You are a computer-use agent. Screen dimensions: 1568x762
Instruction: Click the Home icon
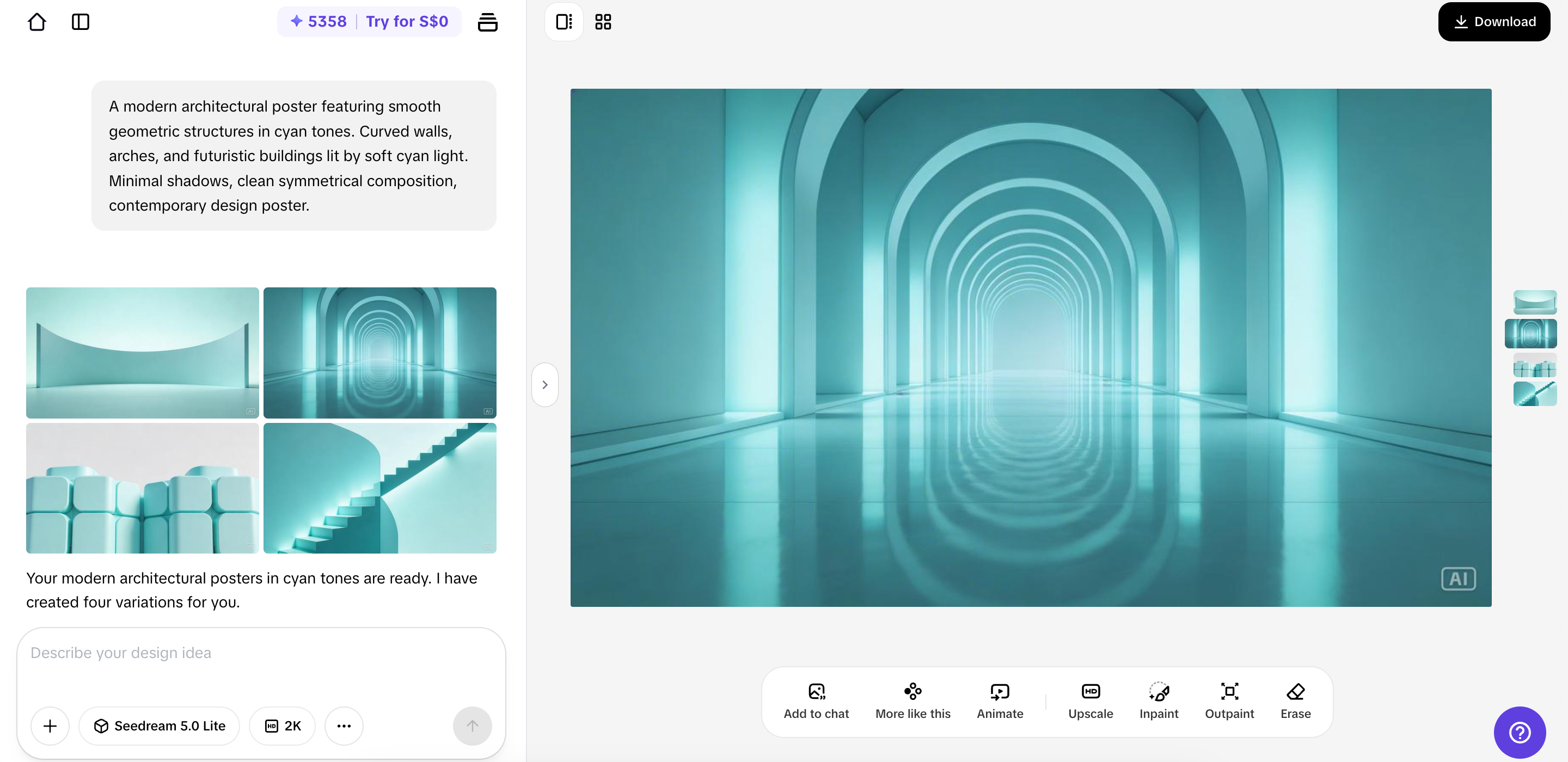[37, 22]
